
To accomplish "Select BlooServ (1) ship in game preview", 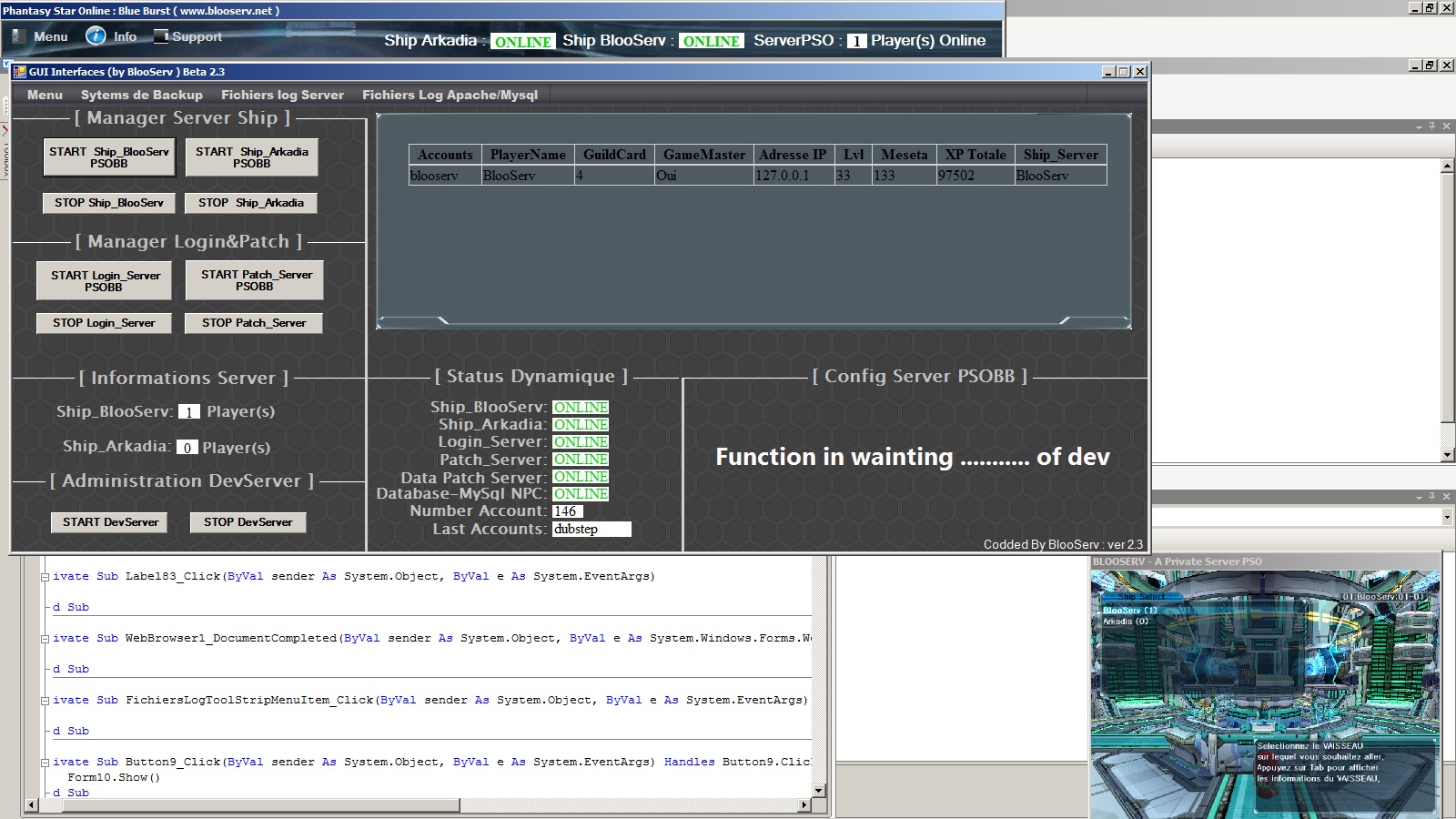I will pos(1129,611).
